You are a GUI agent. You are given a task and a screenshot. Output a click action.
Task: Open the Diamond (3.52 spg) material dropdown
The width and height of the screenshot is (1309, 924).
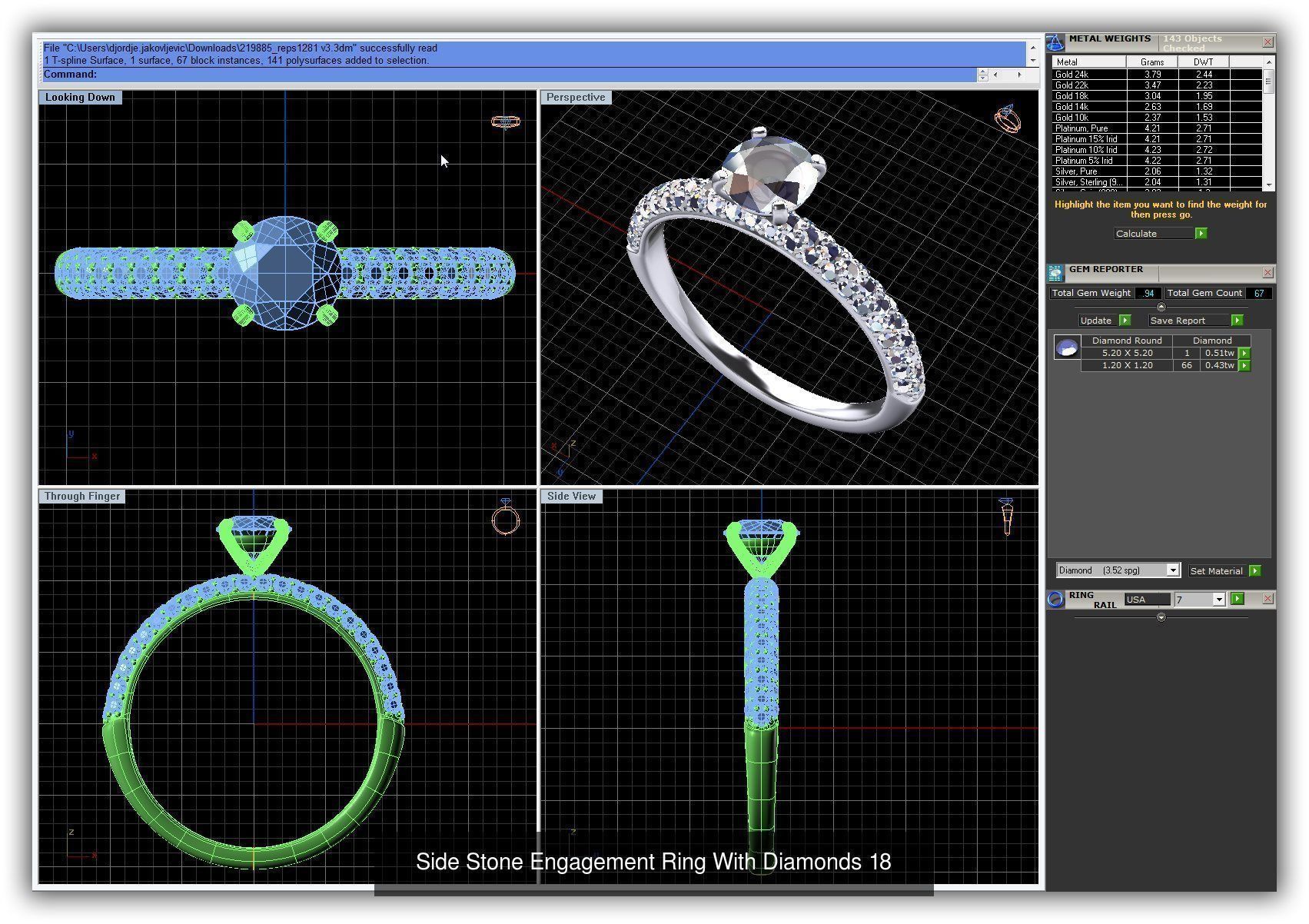tap(1173, 570)
